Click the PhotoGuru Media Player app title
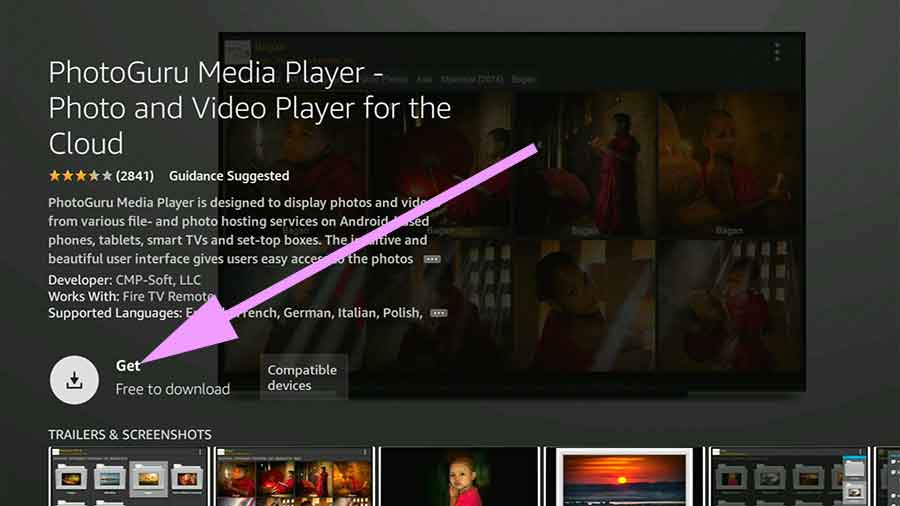Screen dimensions: 900x506 (x=250, y=108)
